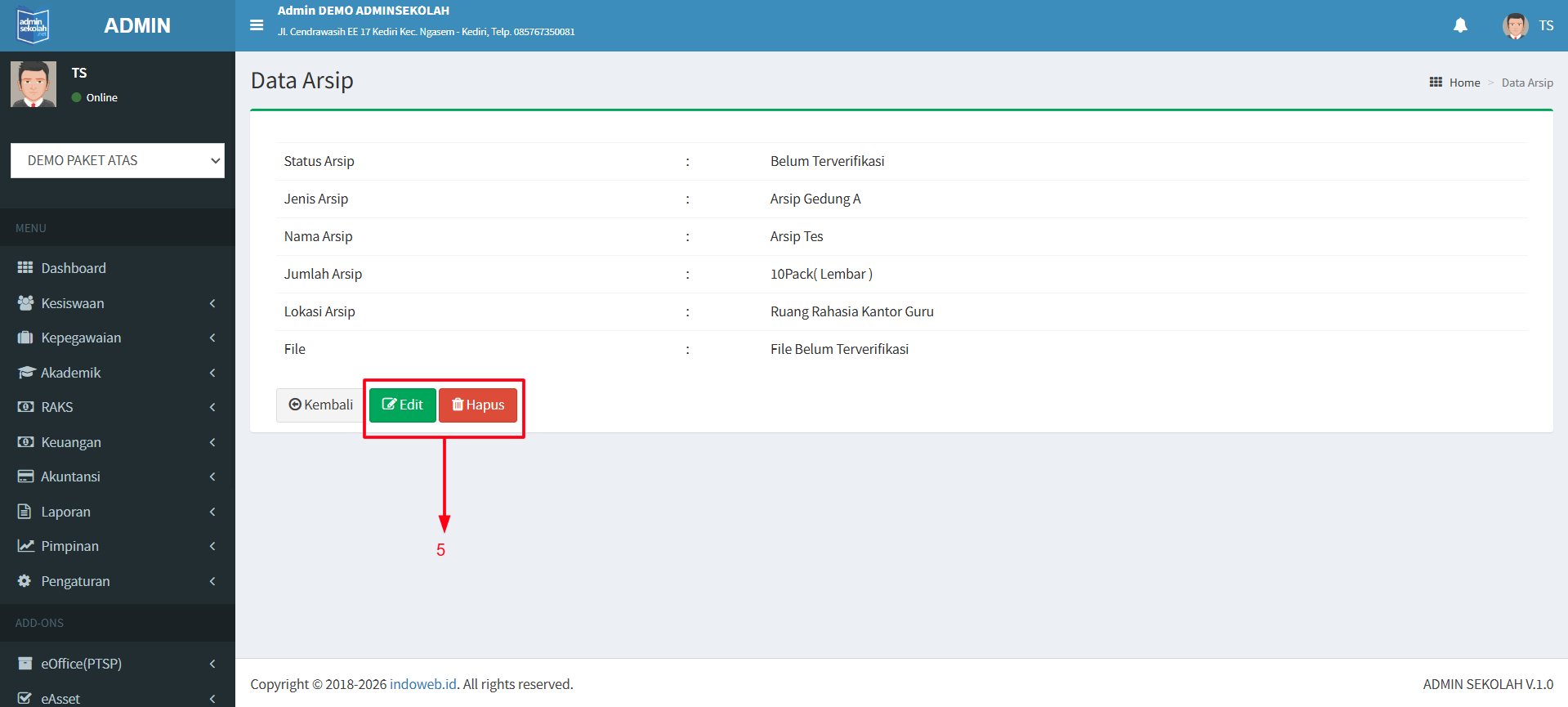Click the Home breadcrumb link

[x=1464, y=83]
